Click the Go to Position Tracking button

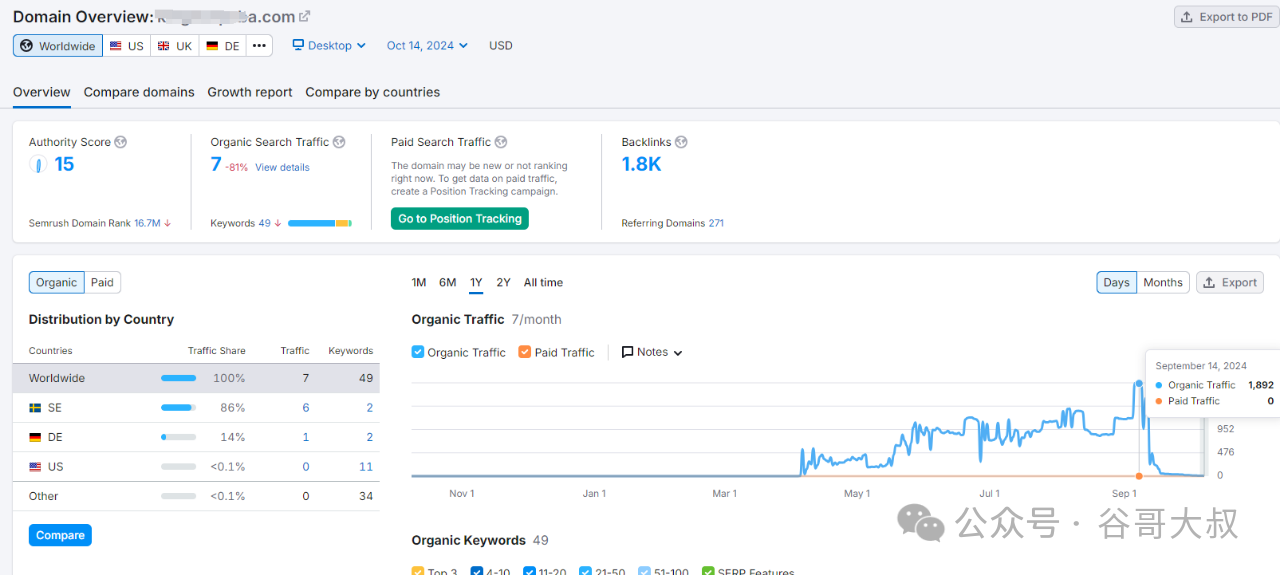point(460,219)
